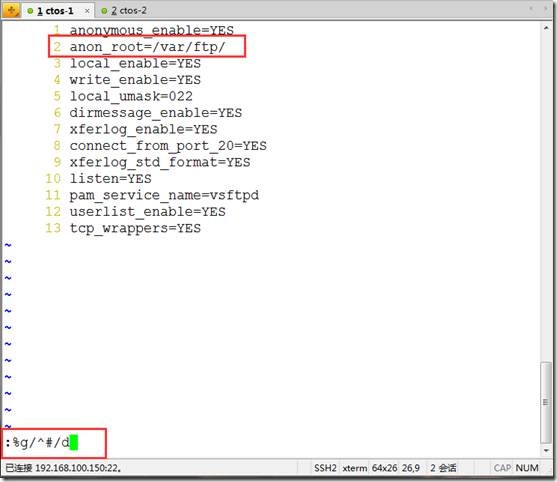The width and height of the screenshot is (557, 482).
Task: Click the line listen=YES
Action: pyautogui.click(x=110, y=178)
